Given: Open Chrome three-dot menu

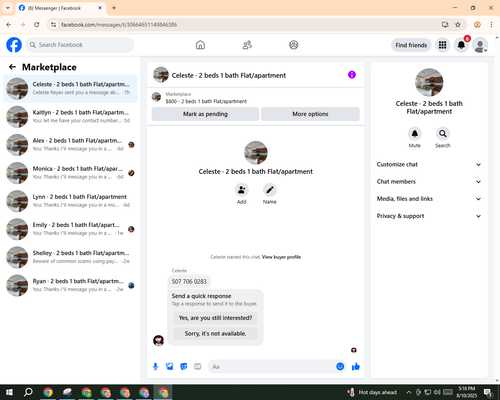Looking at the screenshot, I should [491, 25].
